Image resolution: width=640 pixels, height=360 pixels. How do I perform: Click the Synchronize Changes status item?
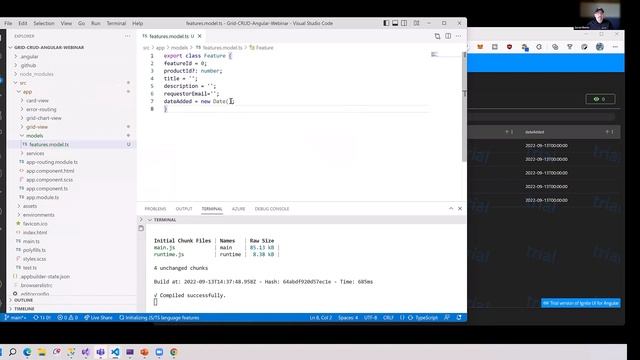tap(42, 318)
